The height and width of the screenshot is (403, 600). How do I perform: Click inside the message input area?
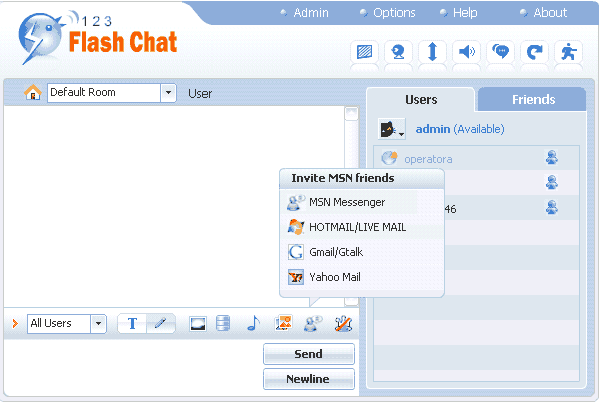point(132,367)
